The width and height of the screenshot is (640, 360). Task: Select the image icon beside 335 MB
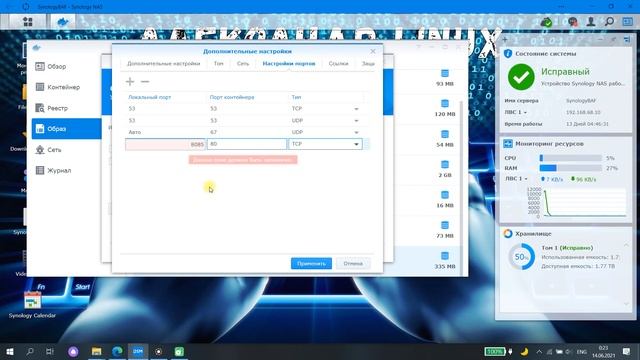coord(445,256)
